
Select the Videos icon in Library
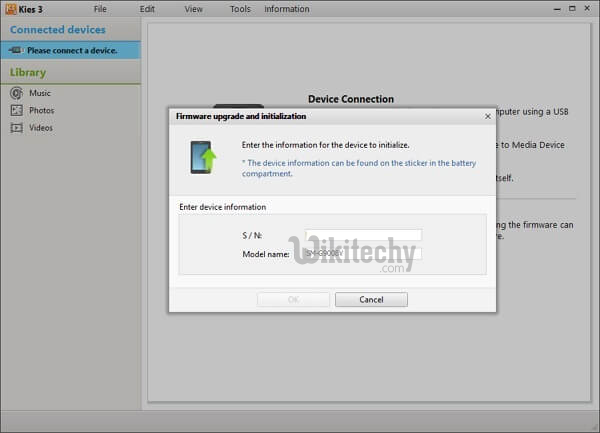point(16,128)
